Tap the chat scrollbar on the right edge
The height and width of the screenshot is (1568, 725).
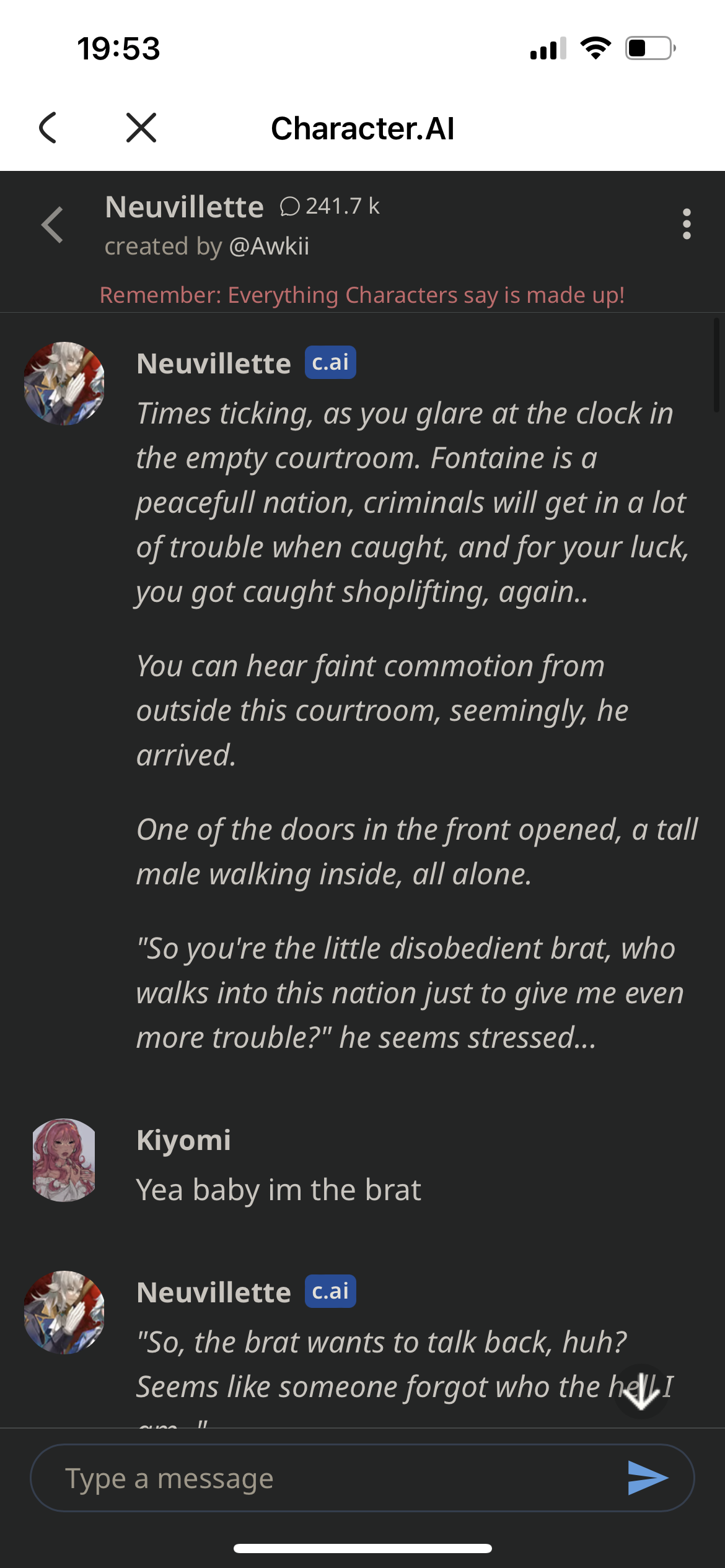[x=716, y=365]
